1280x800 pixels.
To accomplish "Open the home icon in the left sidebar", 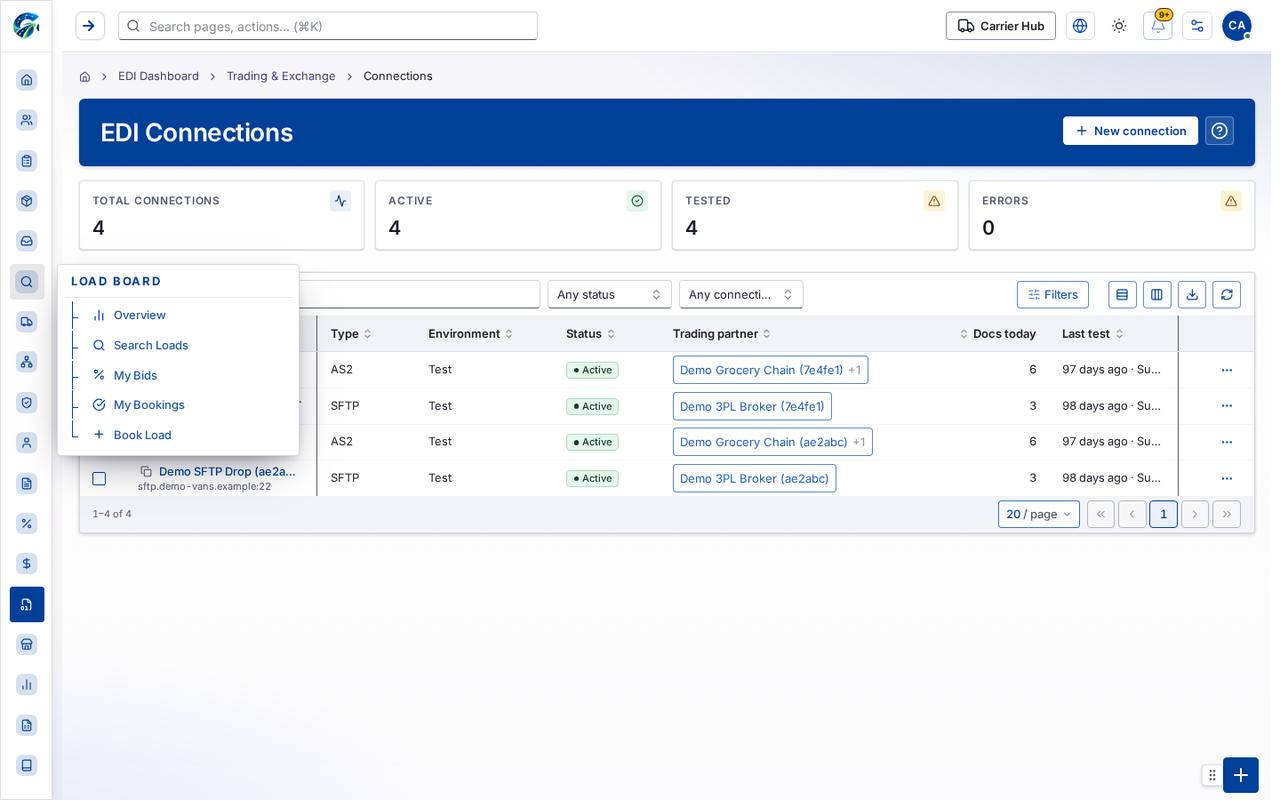I will click(x=27, y=80).
